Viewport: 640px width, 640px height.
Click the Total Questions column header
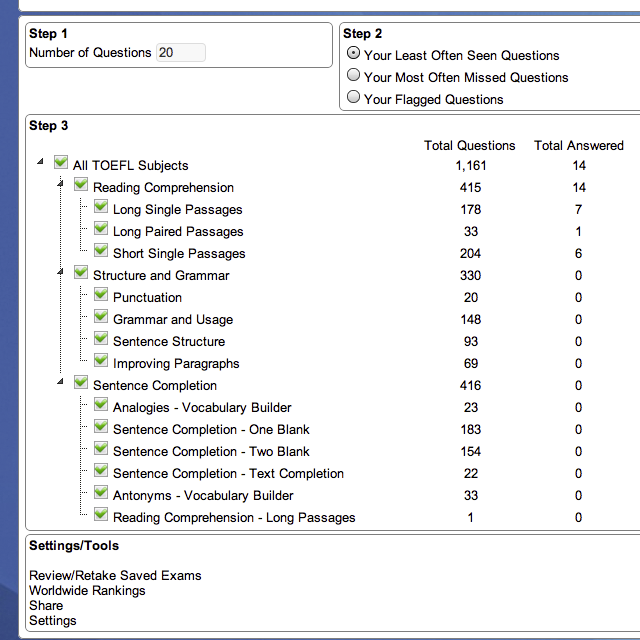point(470,146)
